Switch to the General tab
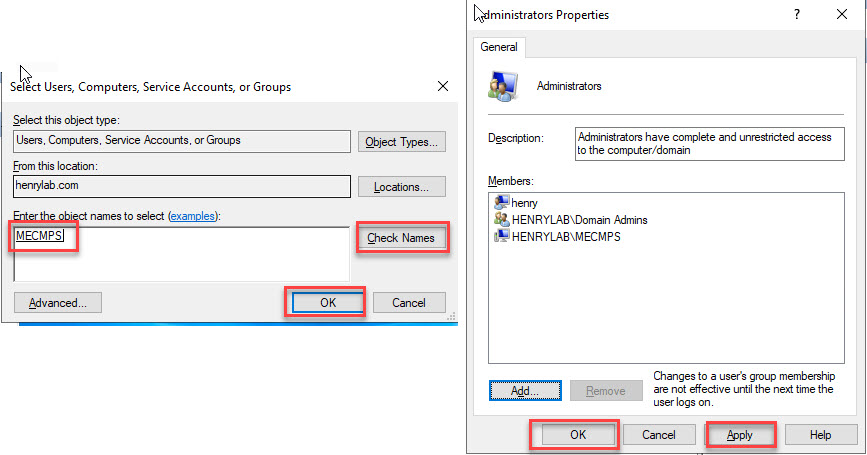The width and height of the screenshot is (867, 455). [x=499, y=47]
